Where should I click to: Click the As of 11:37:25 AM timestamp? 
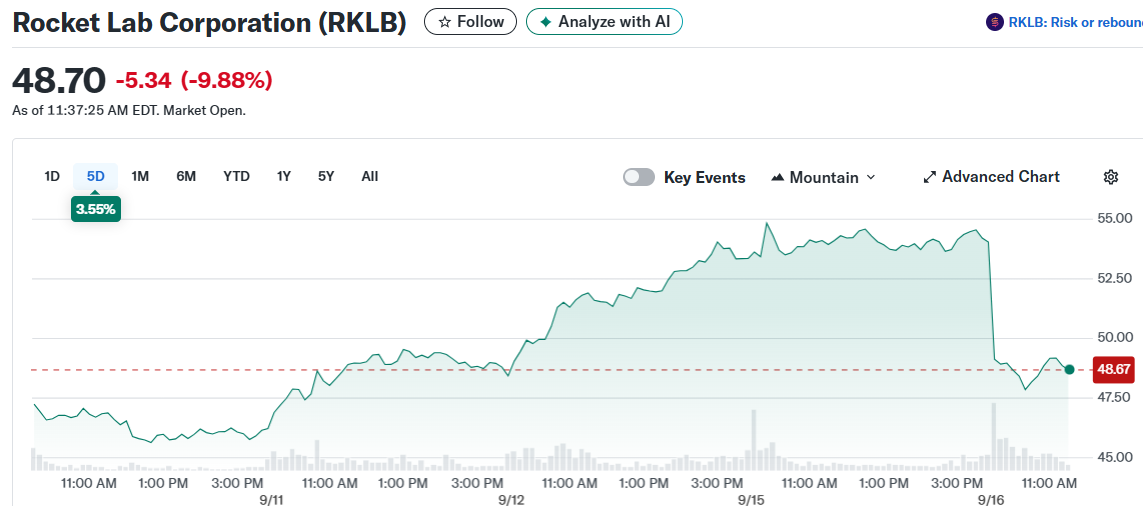point(129,111)
